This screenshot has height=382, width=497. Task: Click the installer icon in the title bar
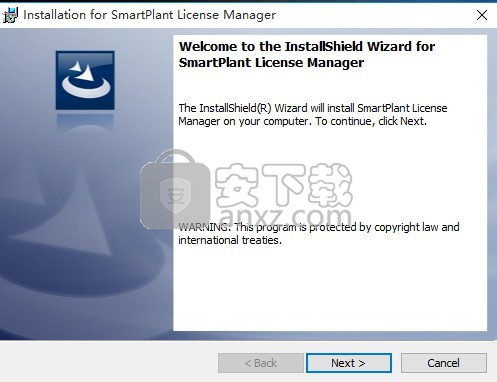click(x=10, y=15)
